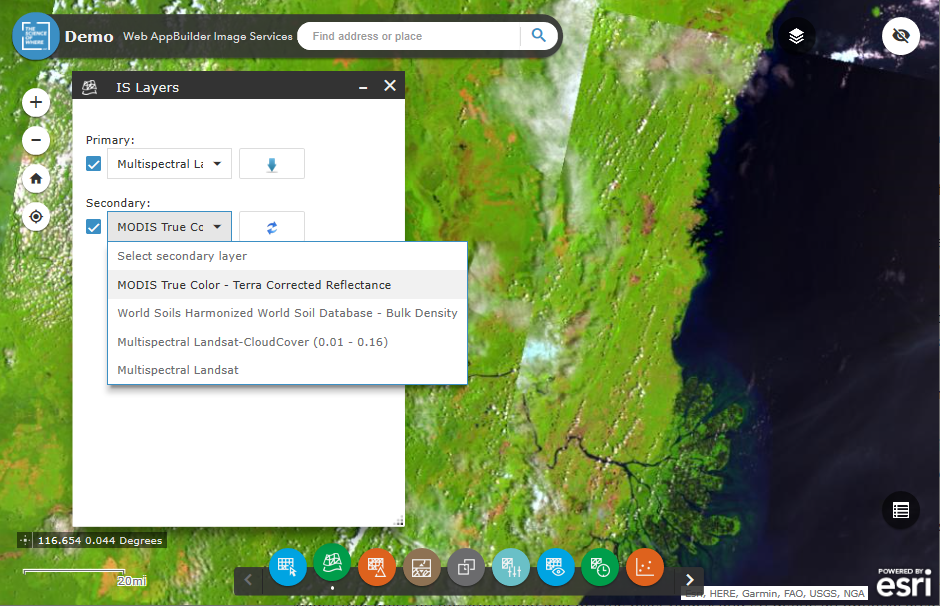Open the orange scatterplot widget
940x606 pixels.
(644, 566)
